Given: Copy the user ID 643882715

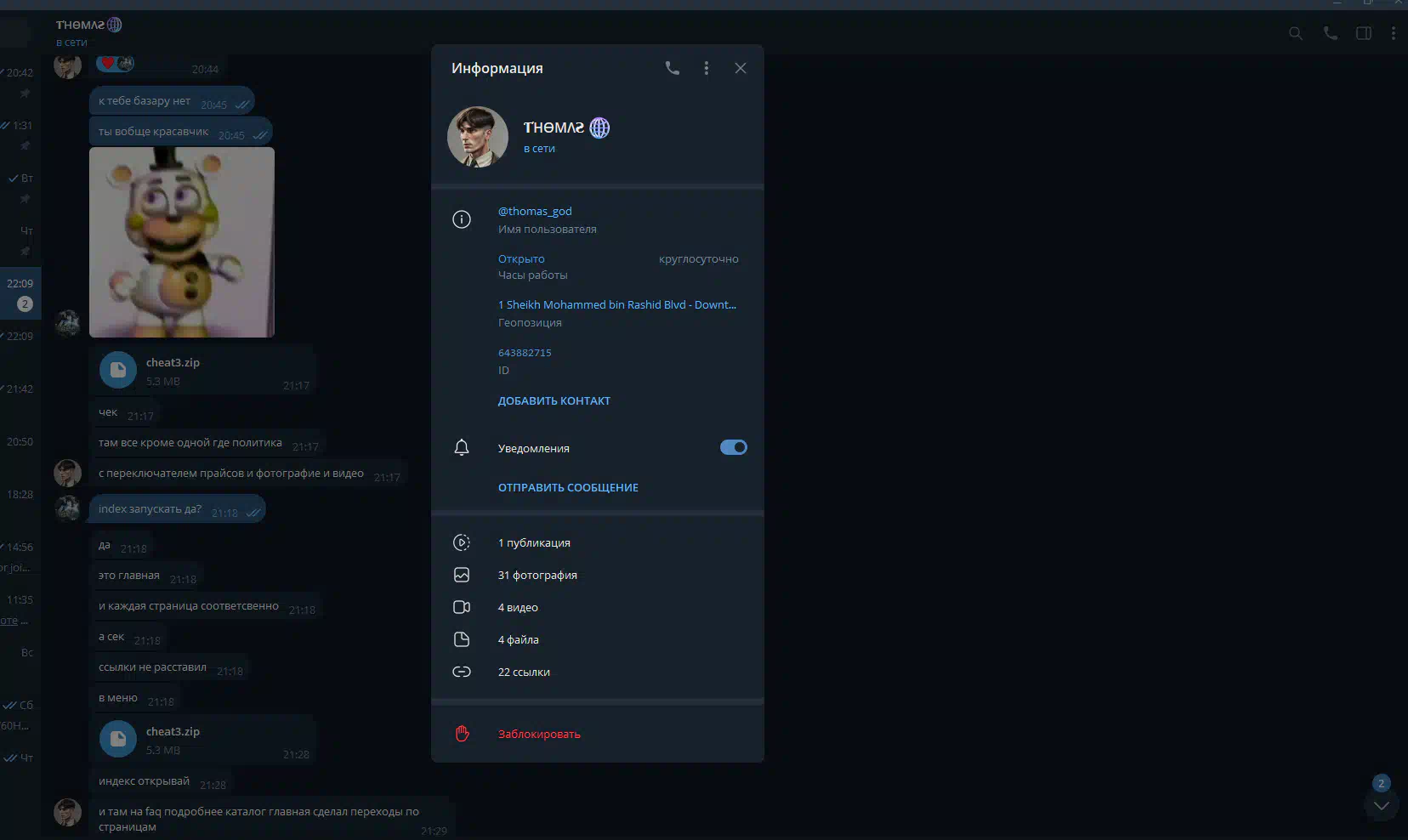Looking at the screenshot, I should (x=525, y=352).
